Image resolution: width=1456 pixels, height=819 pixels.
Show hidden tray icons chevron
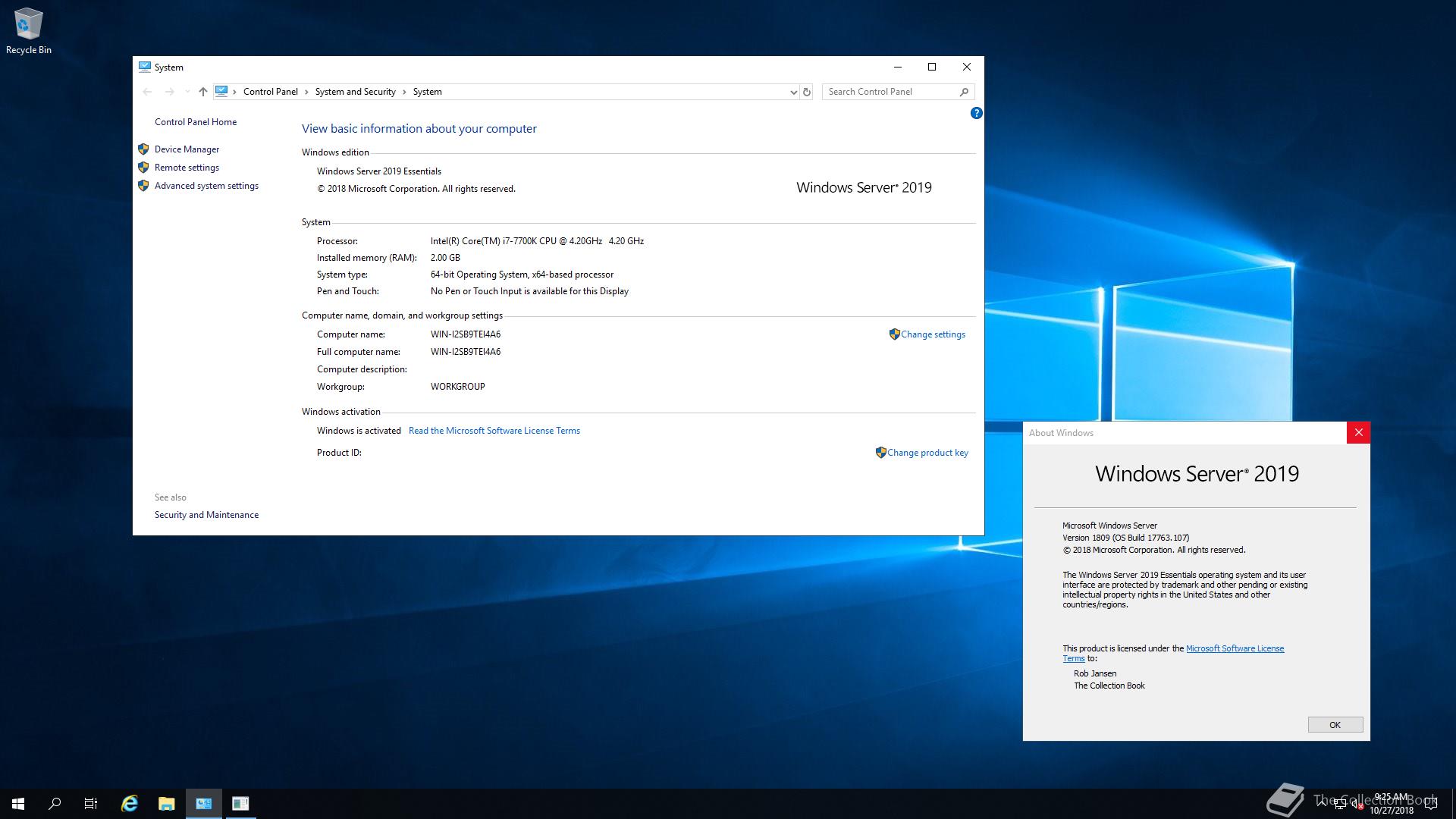(x=1322, y=804)
